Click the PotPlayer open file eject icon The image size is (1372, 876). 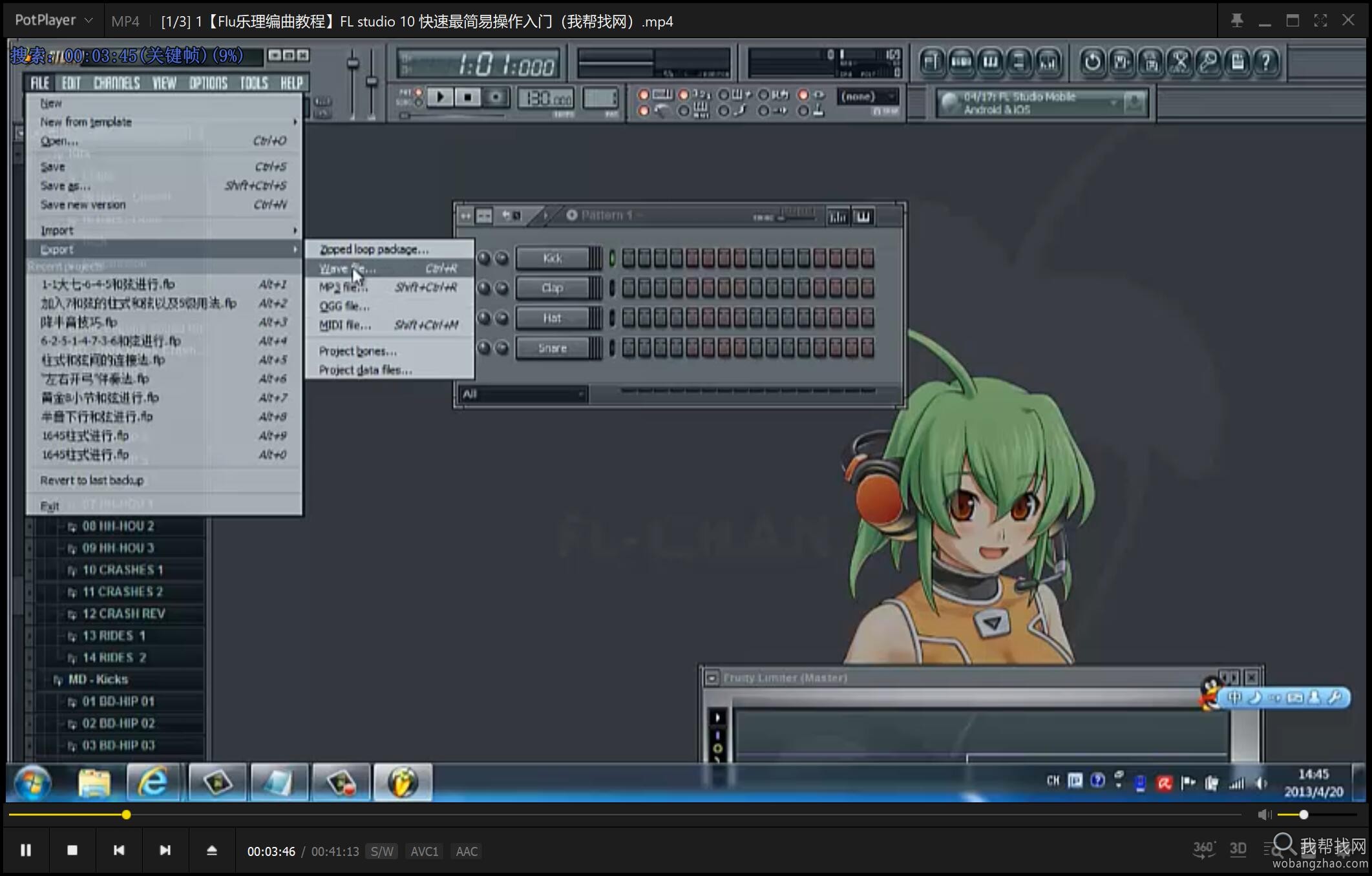click(x=212, y=850)
